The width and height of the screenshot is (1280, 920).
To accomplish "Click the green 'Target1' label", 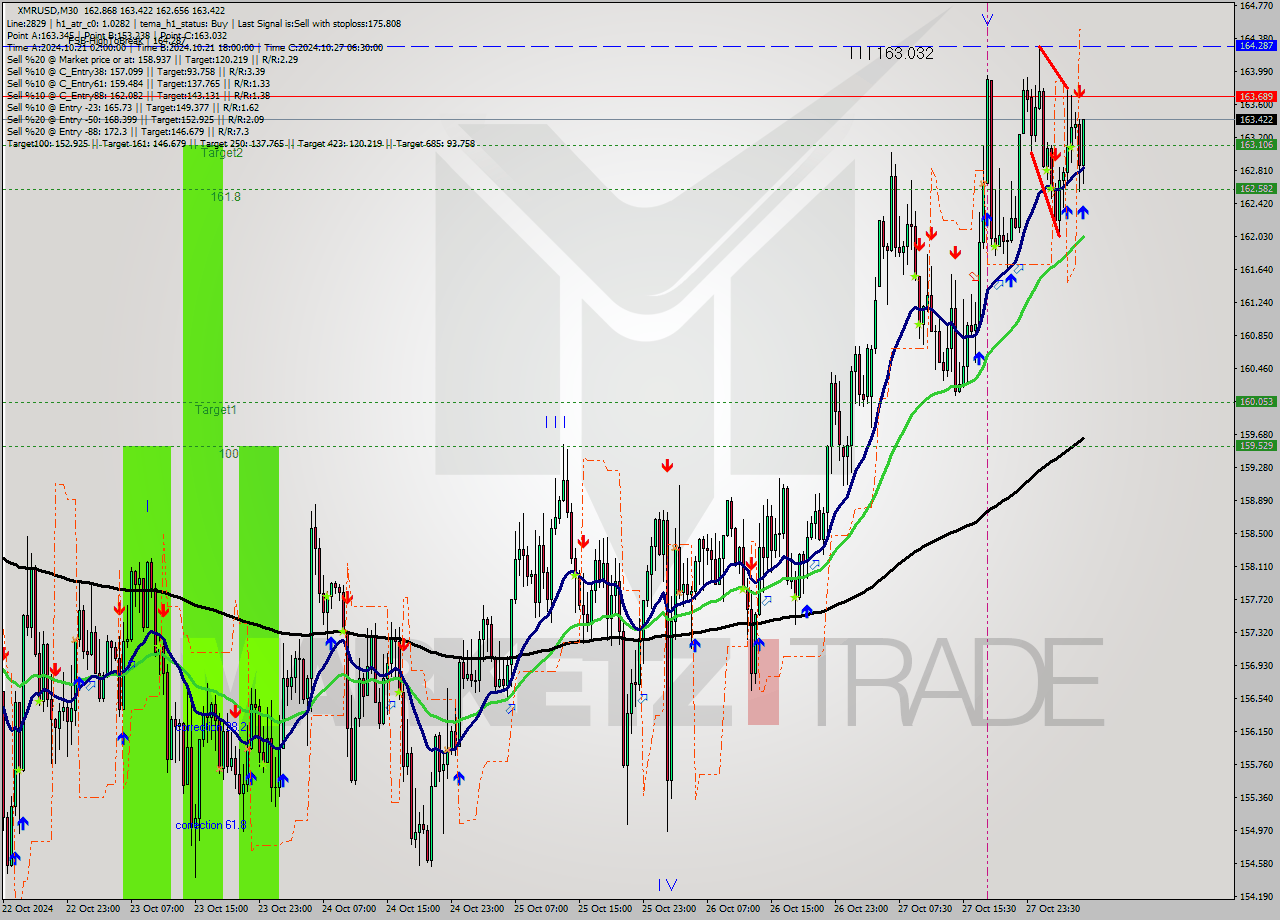I will coord(216,410).
